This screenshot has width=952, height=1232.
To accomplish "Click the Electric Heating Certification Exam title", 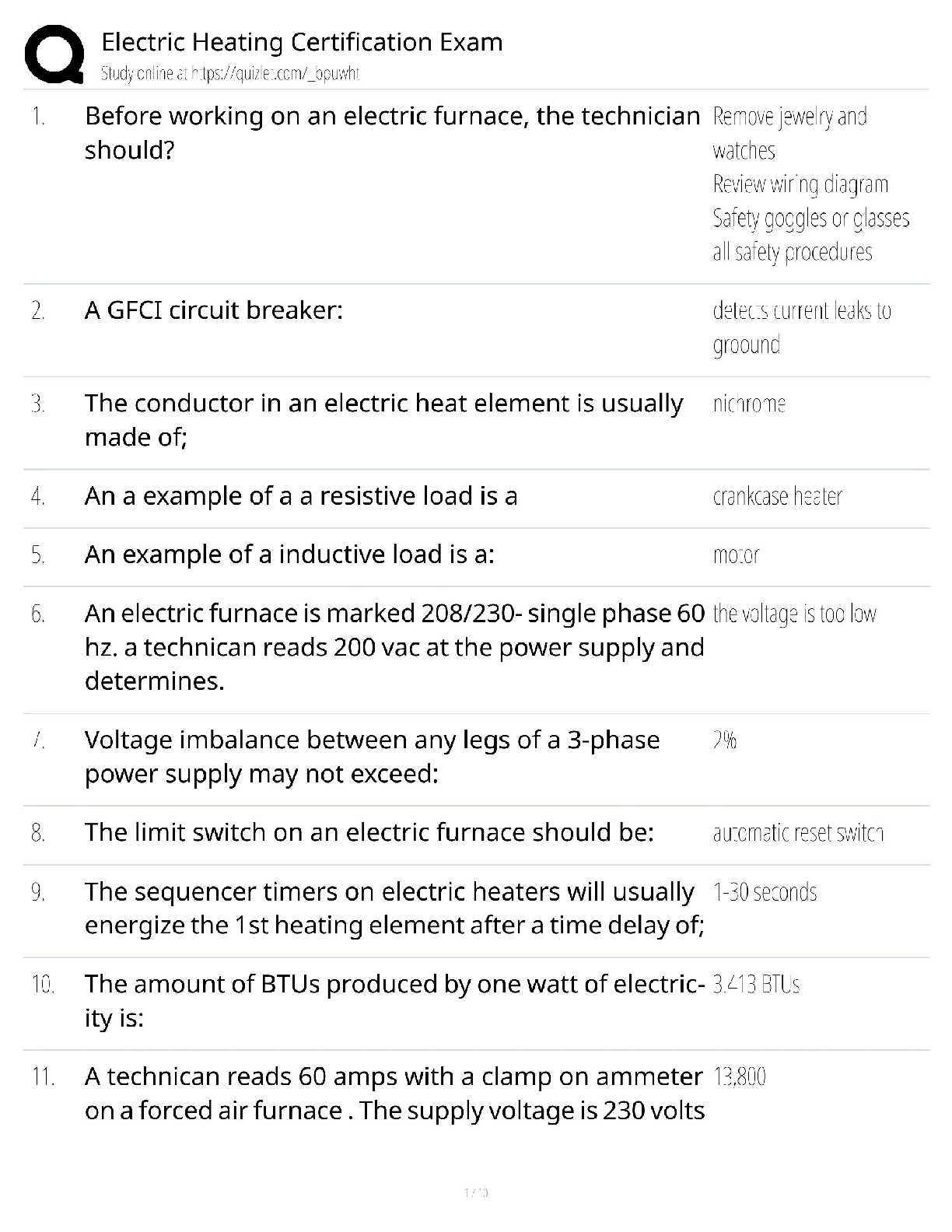I will [x=302, y=42].
